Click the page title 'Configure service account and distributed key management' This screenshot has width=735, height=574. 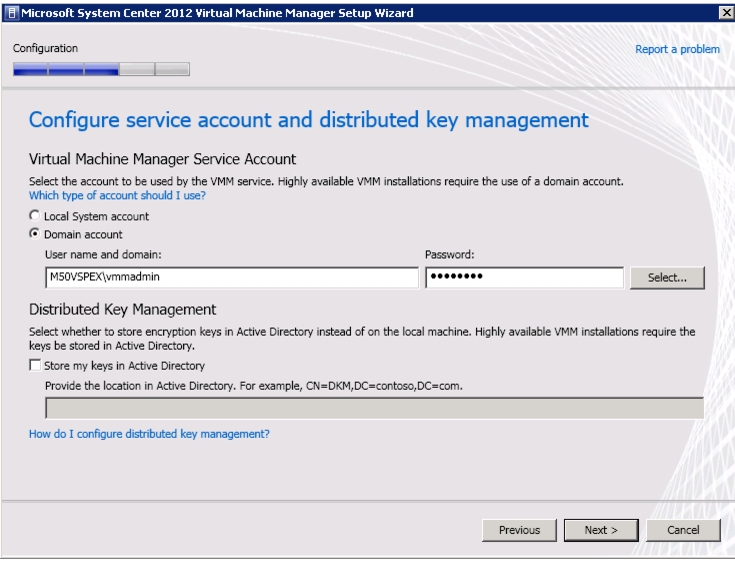click(x=308, y=120)
